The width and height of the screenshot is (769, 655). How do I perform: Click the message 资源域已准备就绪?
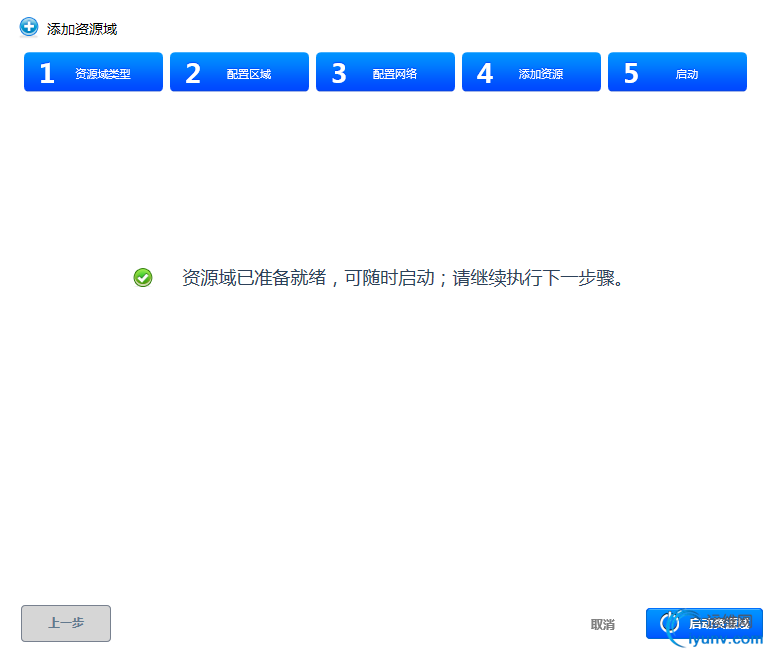[254, 278]
